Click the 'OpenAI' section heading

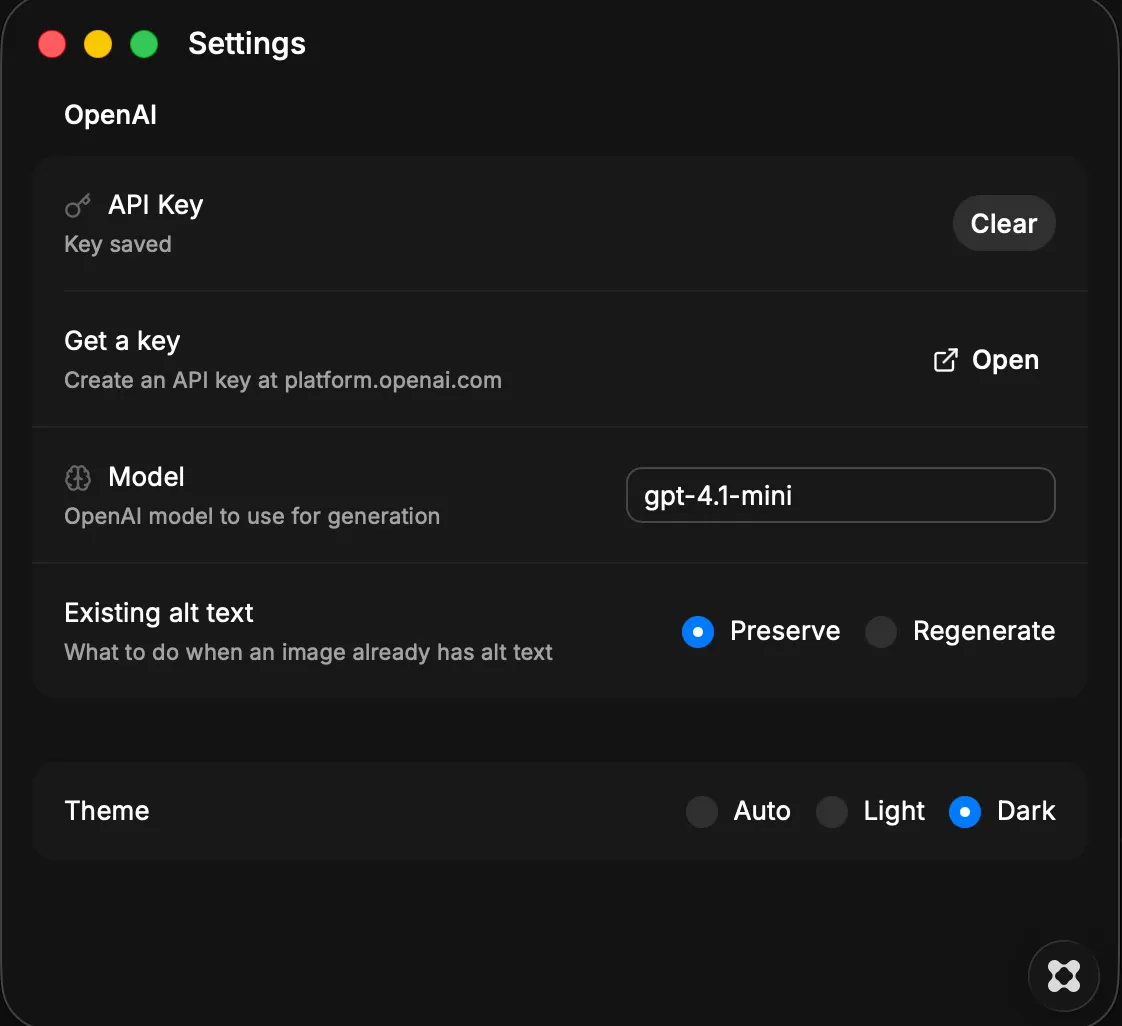pyautogui.click(x=110, y=114)
